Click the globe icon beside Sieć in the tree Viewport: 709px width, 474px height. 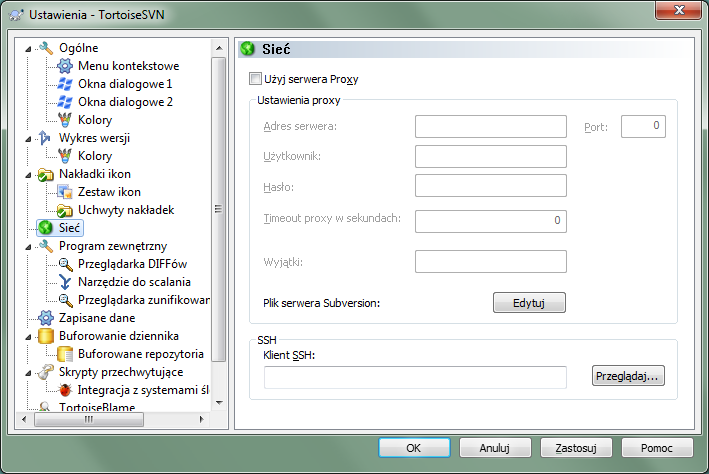tap(45, 228)
